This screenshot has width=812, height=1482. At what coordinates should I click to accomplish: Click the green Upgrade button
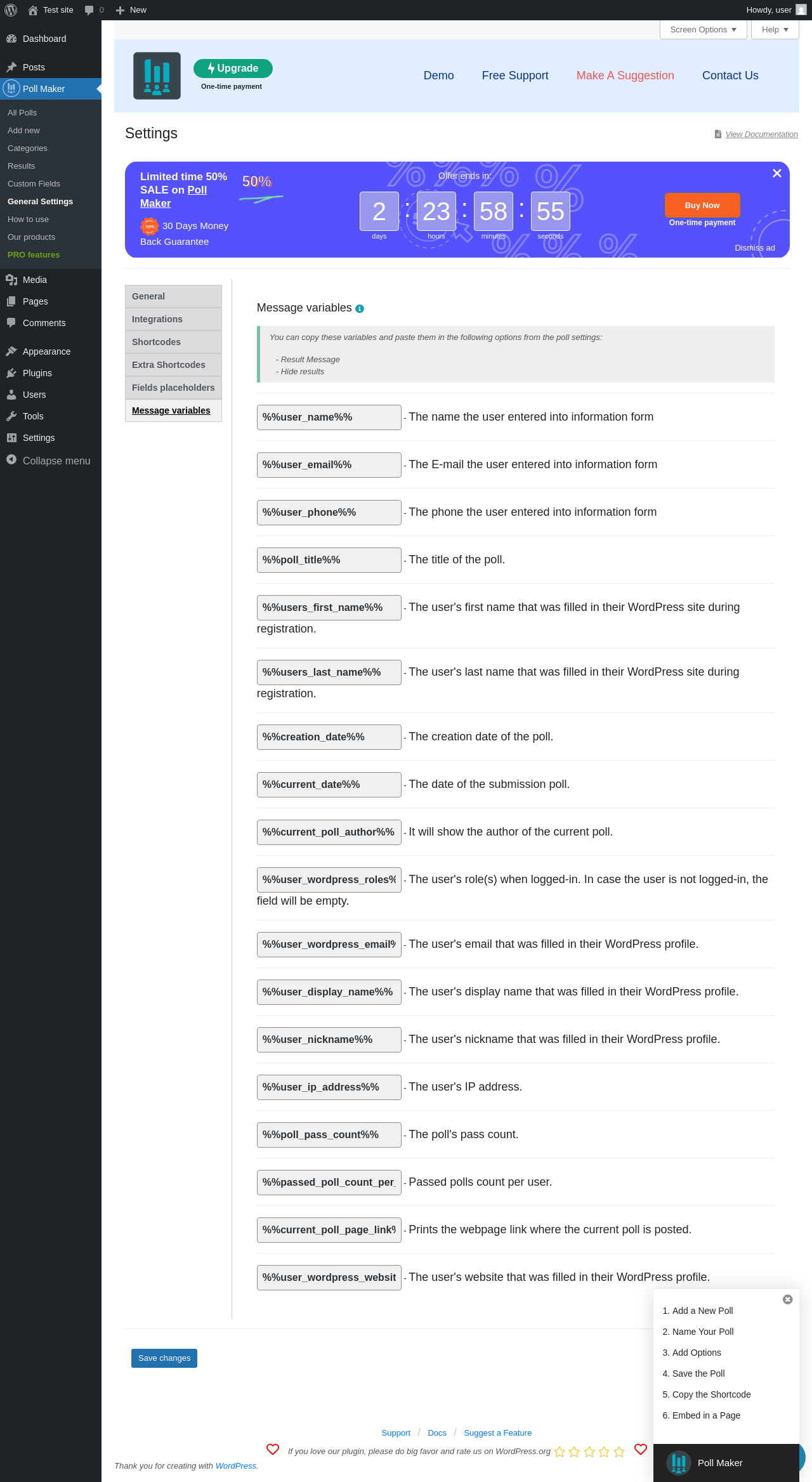pyautogui.click(x=233, y=69)
